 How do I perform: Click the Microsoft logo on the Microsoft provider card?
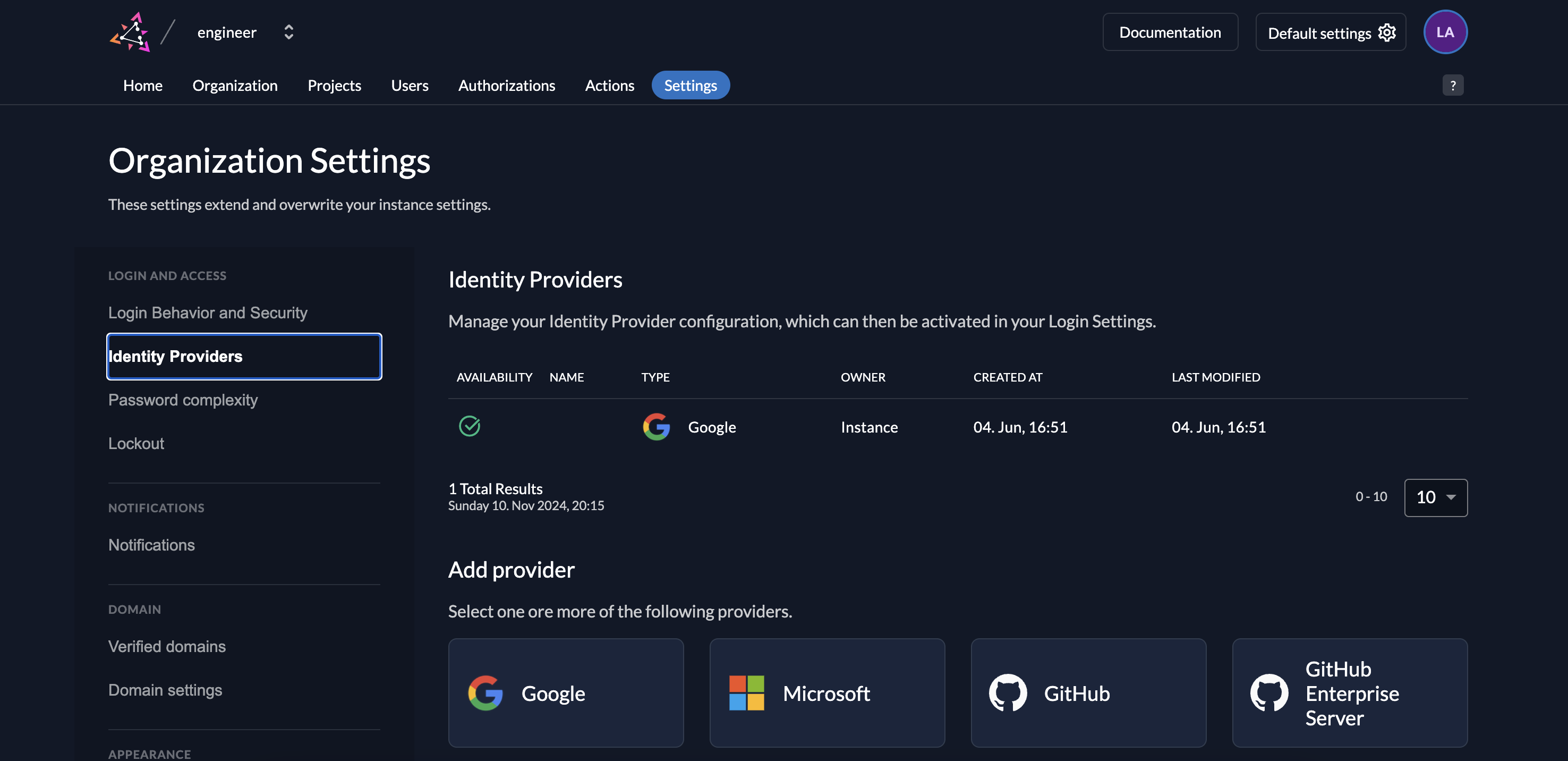pos(746,693)
